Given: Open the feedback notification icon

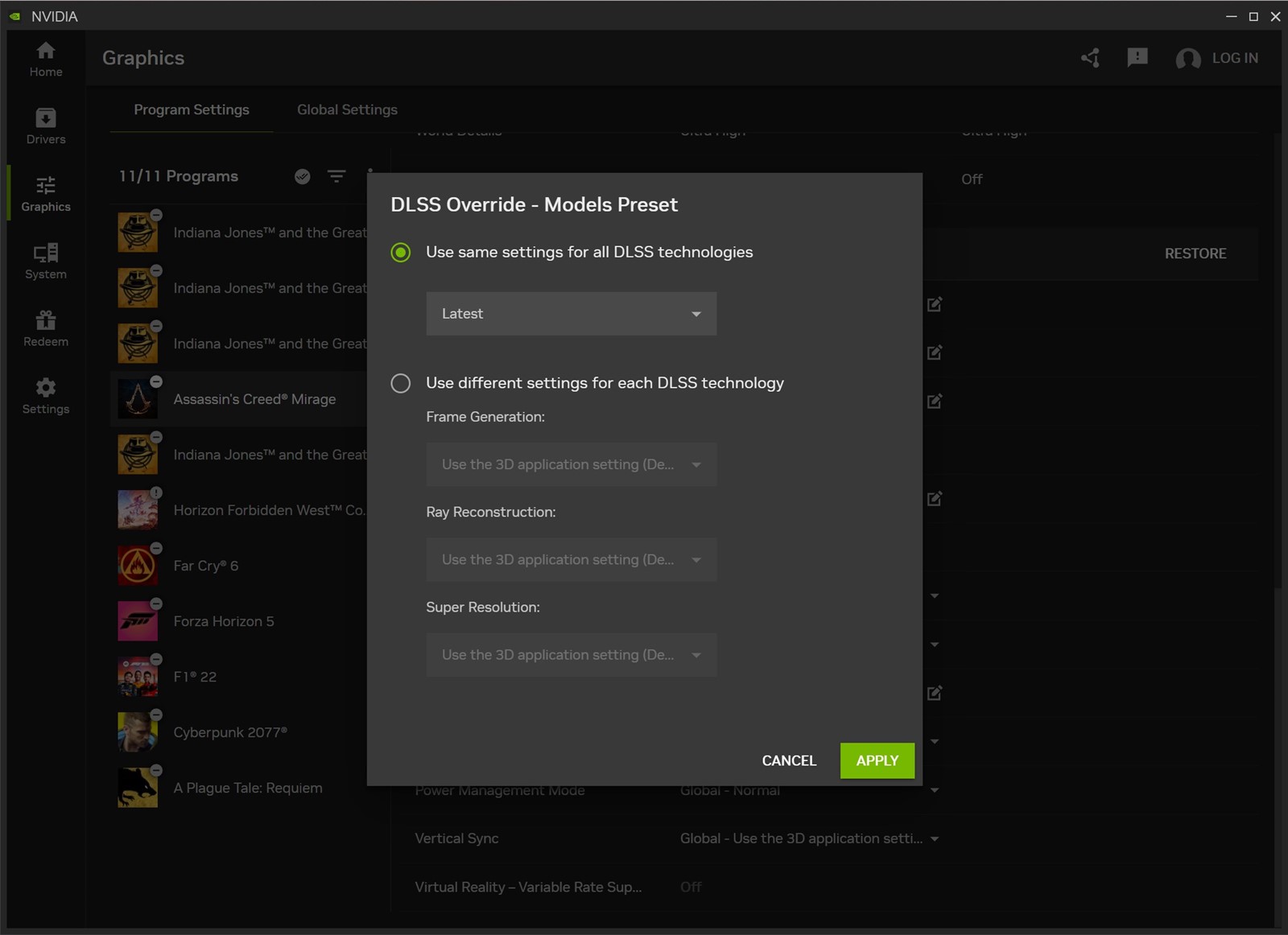Looking at the screenshot, I should point(1137,58).
